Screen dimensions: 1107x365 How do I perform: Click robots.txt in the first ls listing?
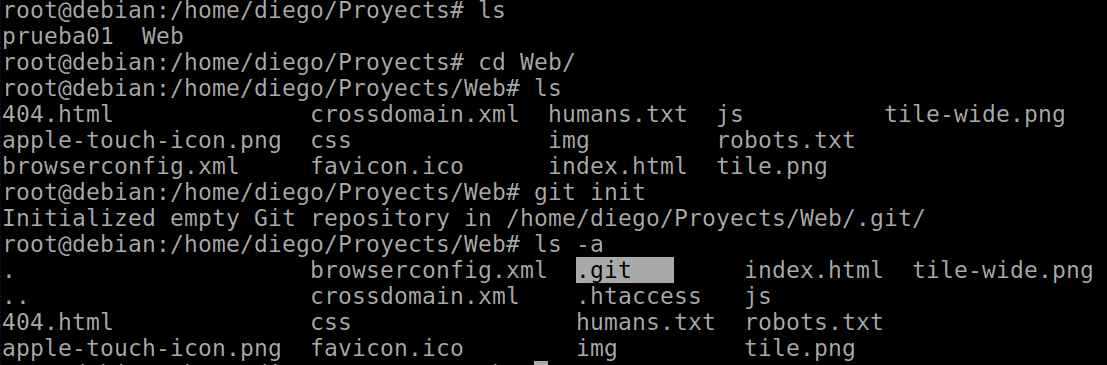(x=786, y=140)
